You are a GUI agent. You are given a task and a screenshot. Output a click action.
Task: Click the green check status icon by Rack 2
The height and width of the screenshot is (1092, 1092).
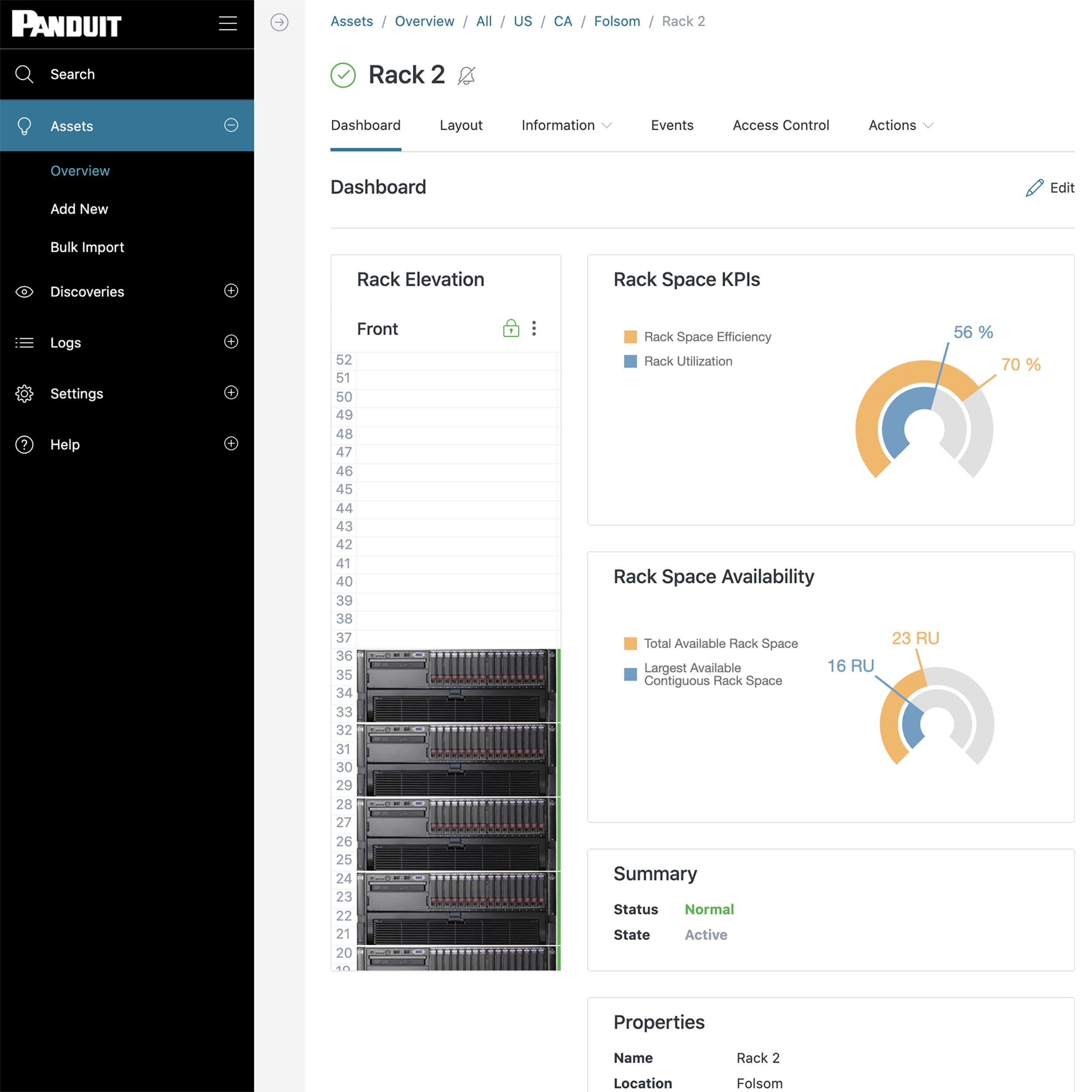tap(342, 75)
